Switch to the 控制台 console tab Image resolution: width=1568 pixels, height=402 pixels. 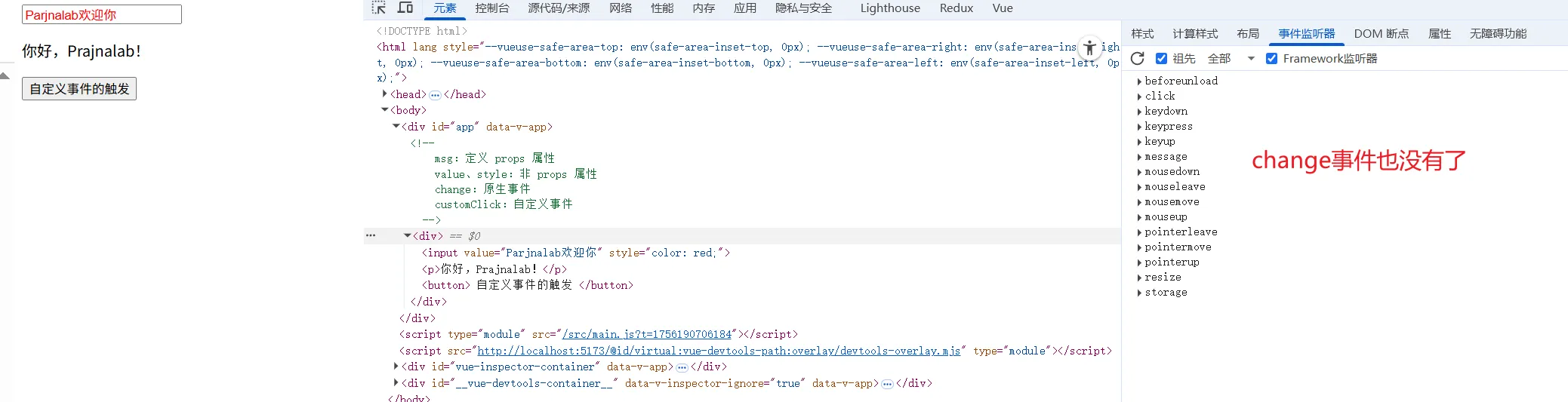coord(491,8)
